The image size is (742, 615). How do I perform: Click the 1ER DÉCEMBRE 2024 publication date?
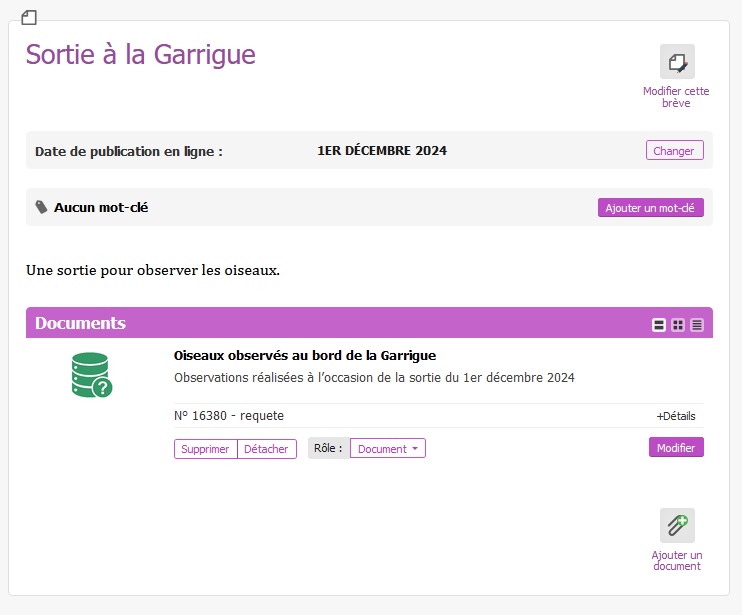[x=382, y=151]
